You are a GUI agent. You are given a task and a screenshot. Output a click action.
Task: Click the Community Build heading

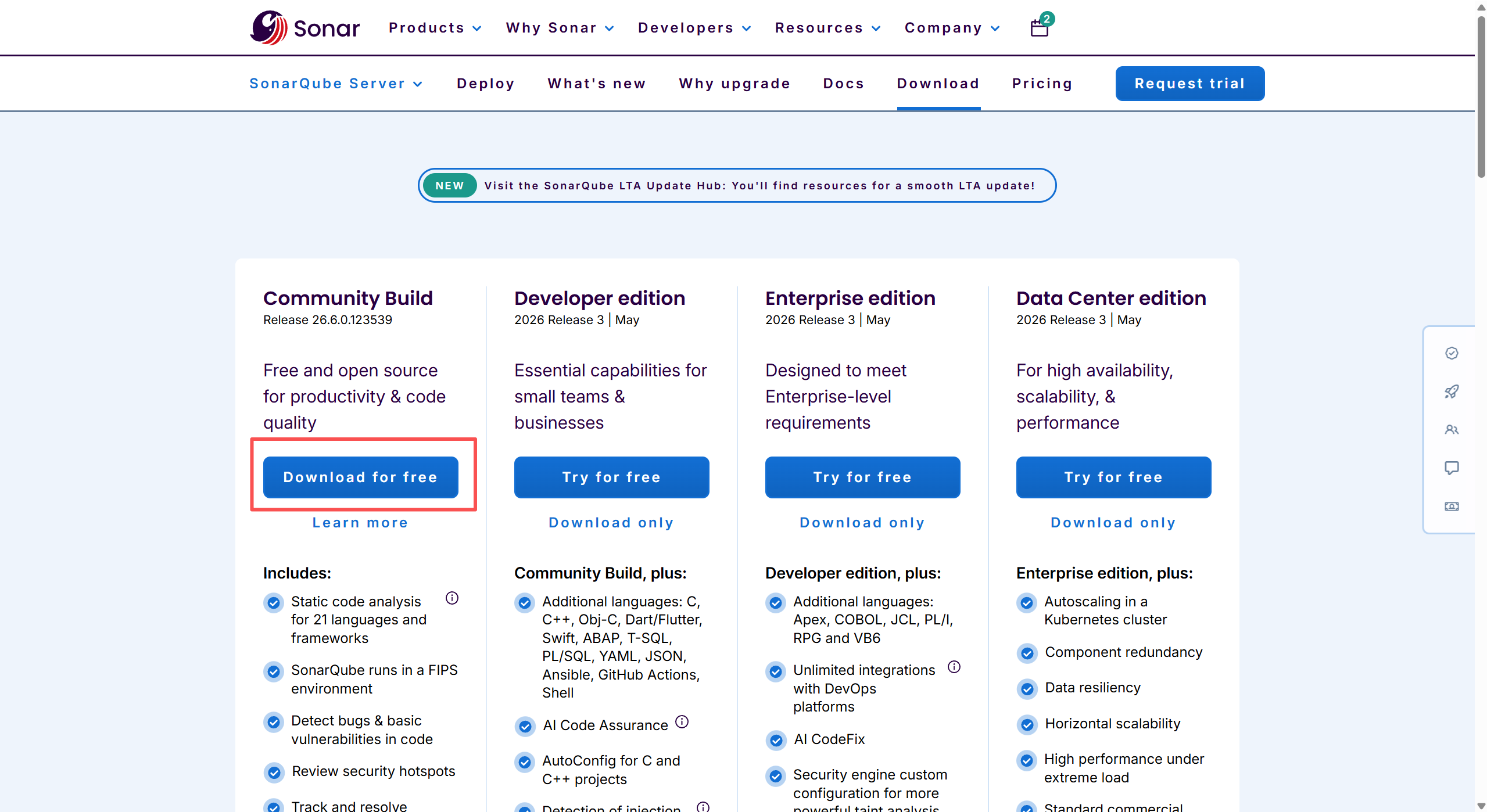tap(348, 298)
